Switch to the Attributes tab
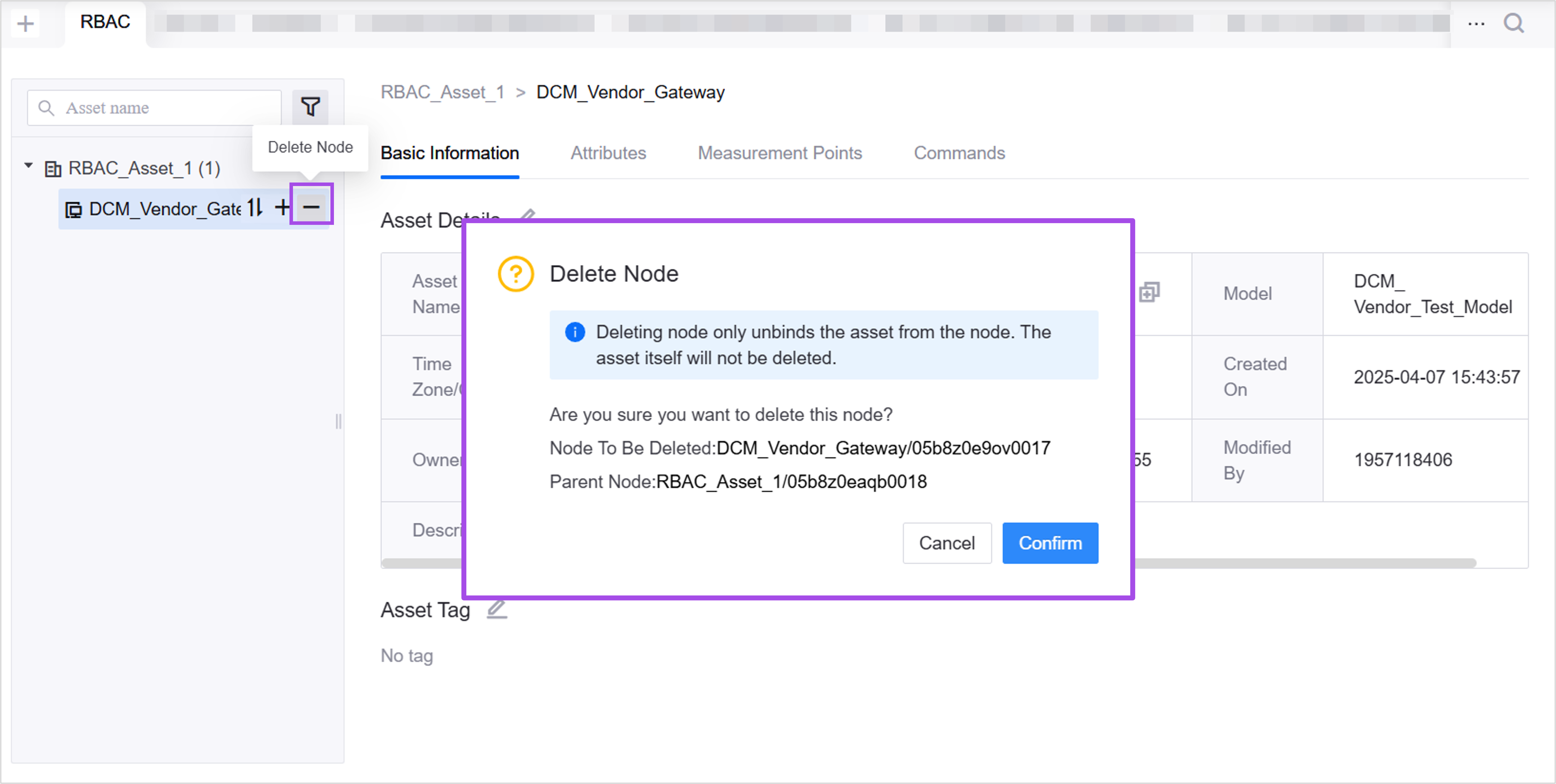 [x=608, y=153]
